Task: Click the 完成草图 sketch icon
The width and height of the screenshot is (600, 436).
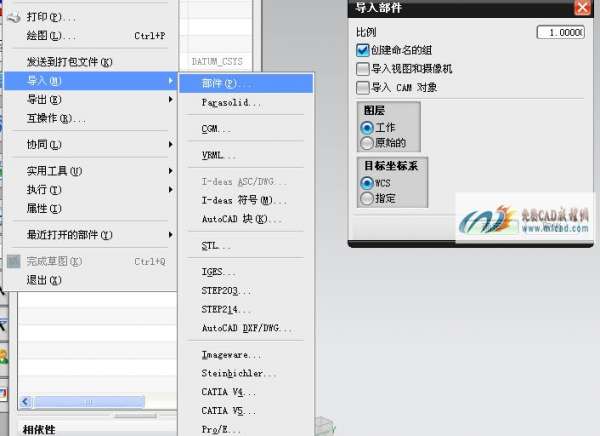Action: pos(13,261)
